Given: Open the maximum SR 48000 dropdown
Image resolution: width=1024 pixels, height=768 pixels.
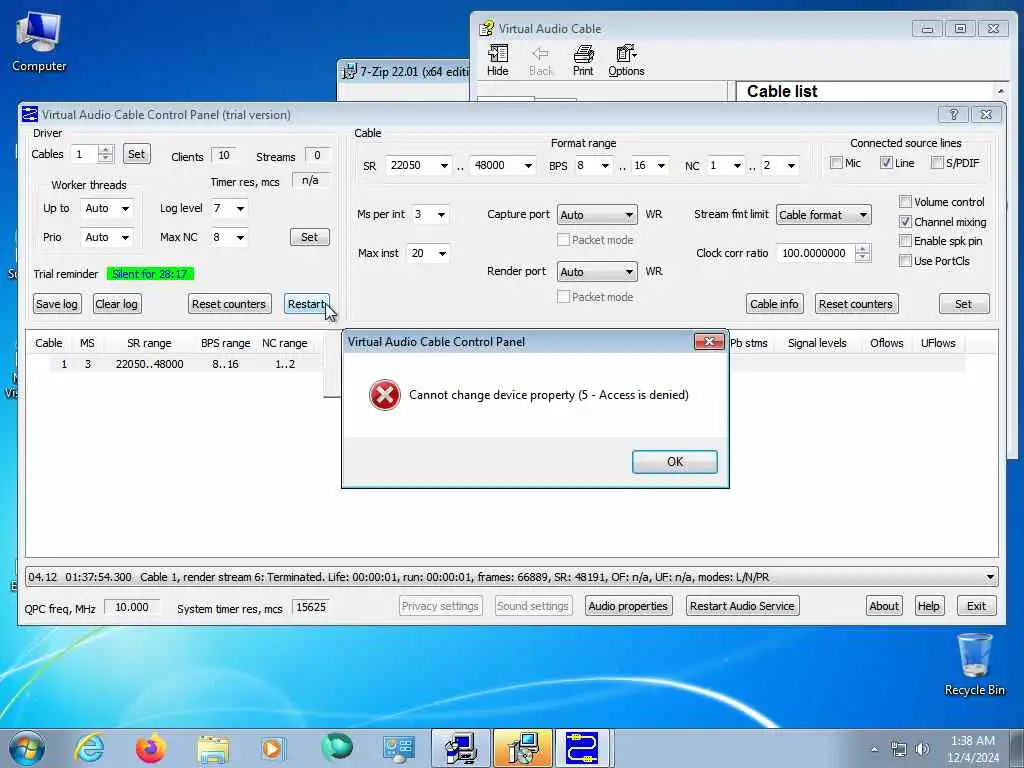Looking at the screenshot, I should tap(528, 165).
